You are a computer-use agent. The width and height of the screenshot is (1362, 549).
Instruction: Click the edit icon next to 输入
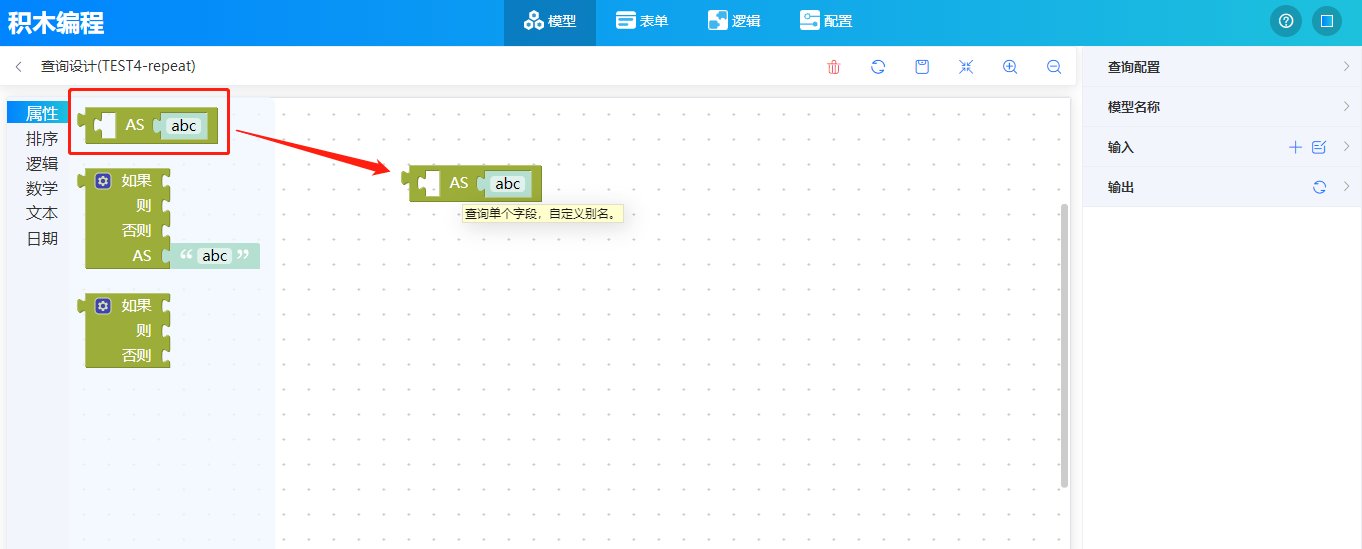[1319, 147]
